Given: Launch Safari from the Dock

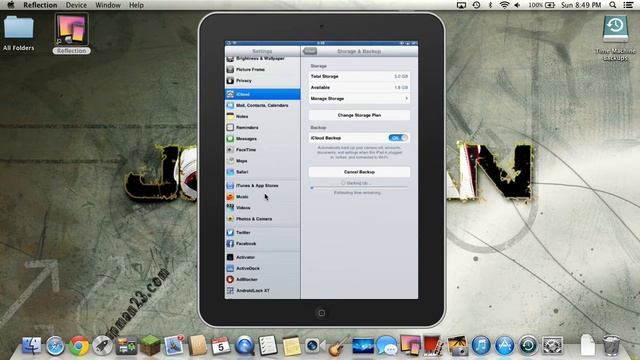Looking at the screenshot, I should 55,346.
